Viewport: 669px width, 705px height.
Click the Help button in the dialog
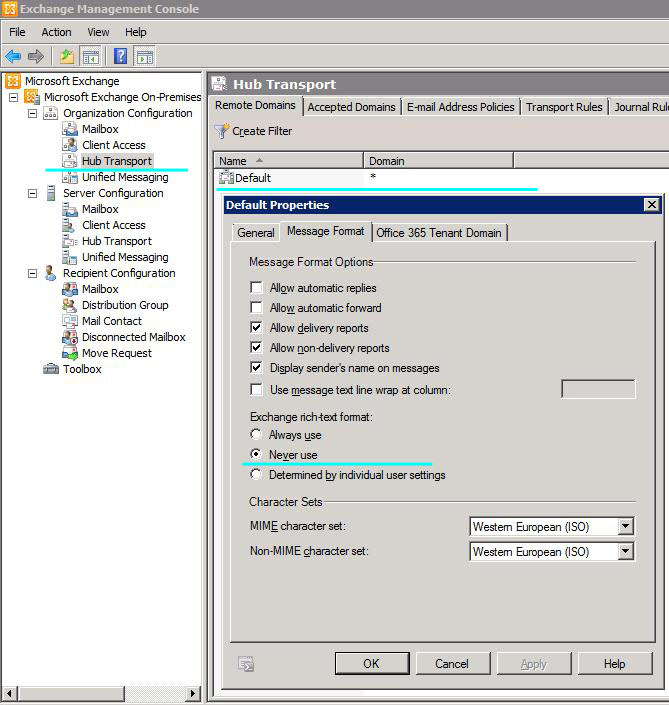(615, 664)
